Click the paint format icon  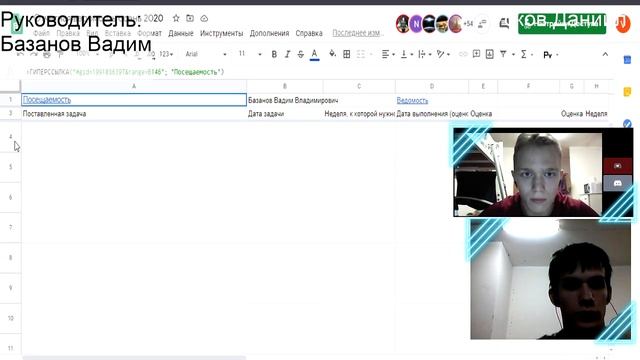pyautogui.click(x=60, y=54)
